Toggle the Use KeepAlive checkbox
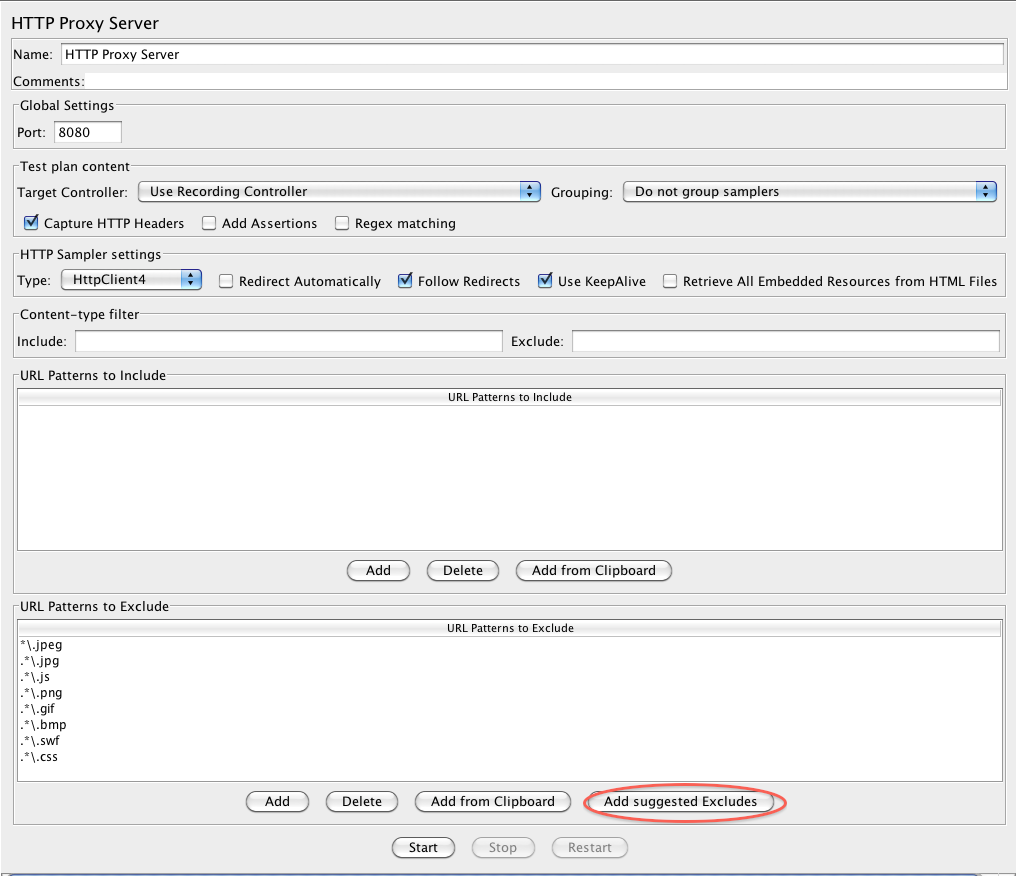Image resolution: width=1016 pixels, height=876 pixels. [x=545, y=281]
